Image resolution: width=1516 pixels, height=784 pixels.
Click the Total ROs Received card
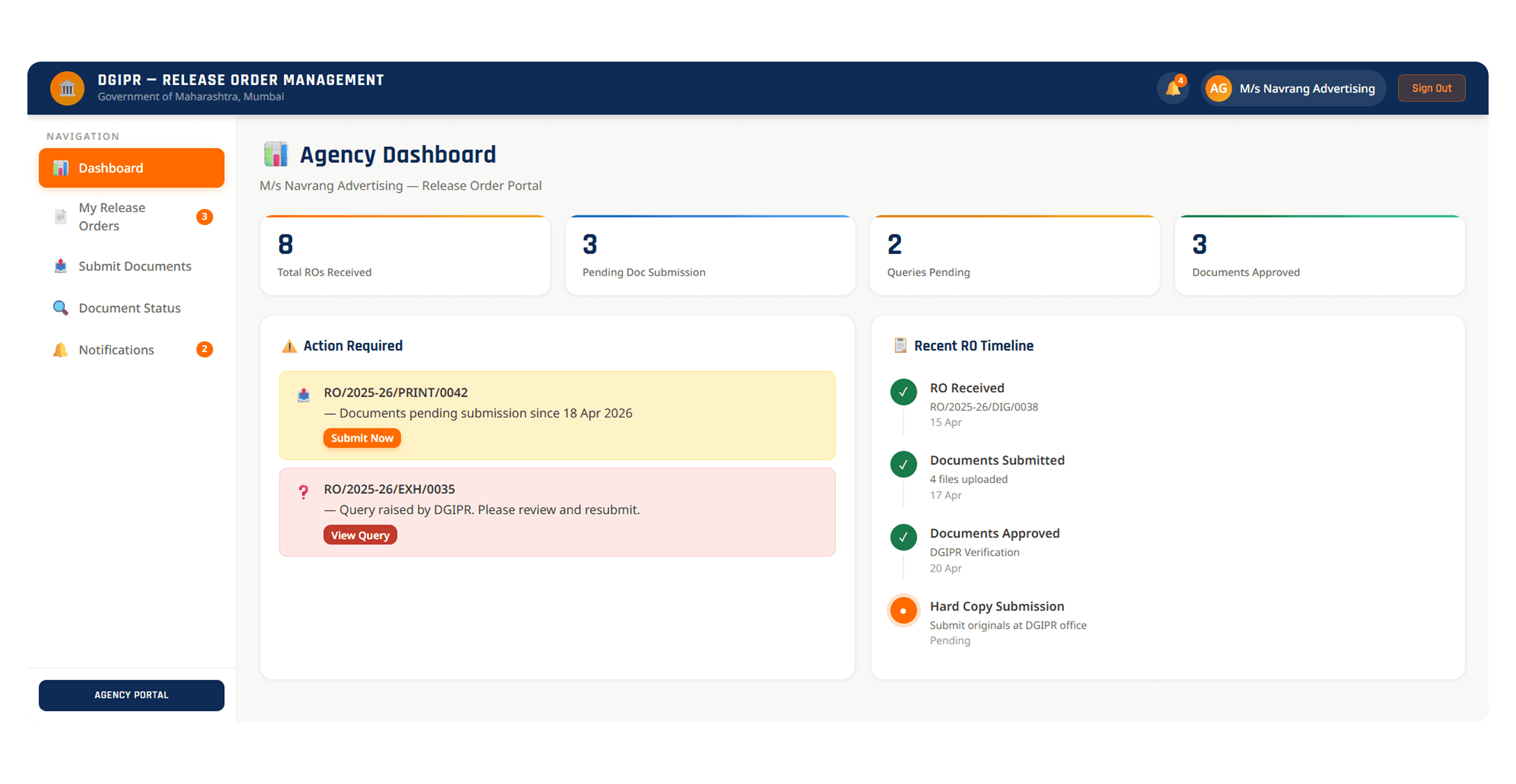[x=405, y=255]
